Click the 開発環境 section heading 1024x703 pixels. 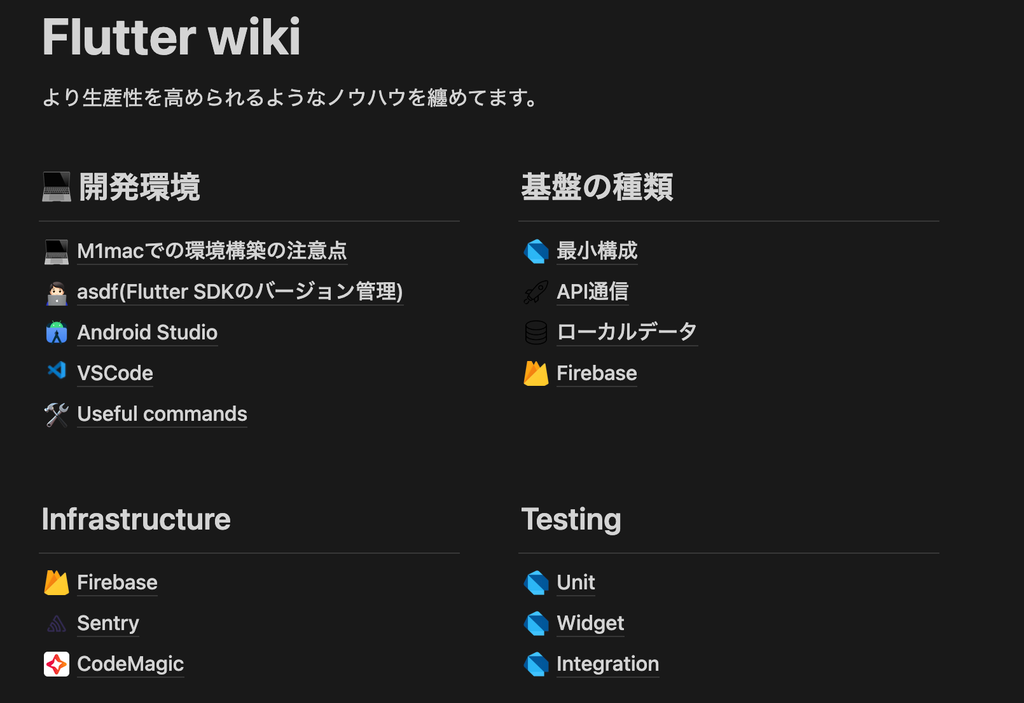139,187
